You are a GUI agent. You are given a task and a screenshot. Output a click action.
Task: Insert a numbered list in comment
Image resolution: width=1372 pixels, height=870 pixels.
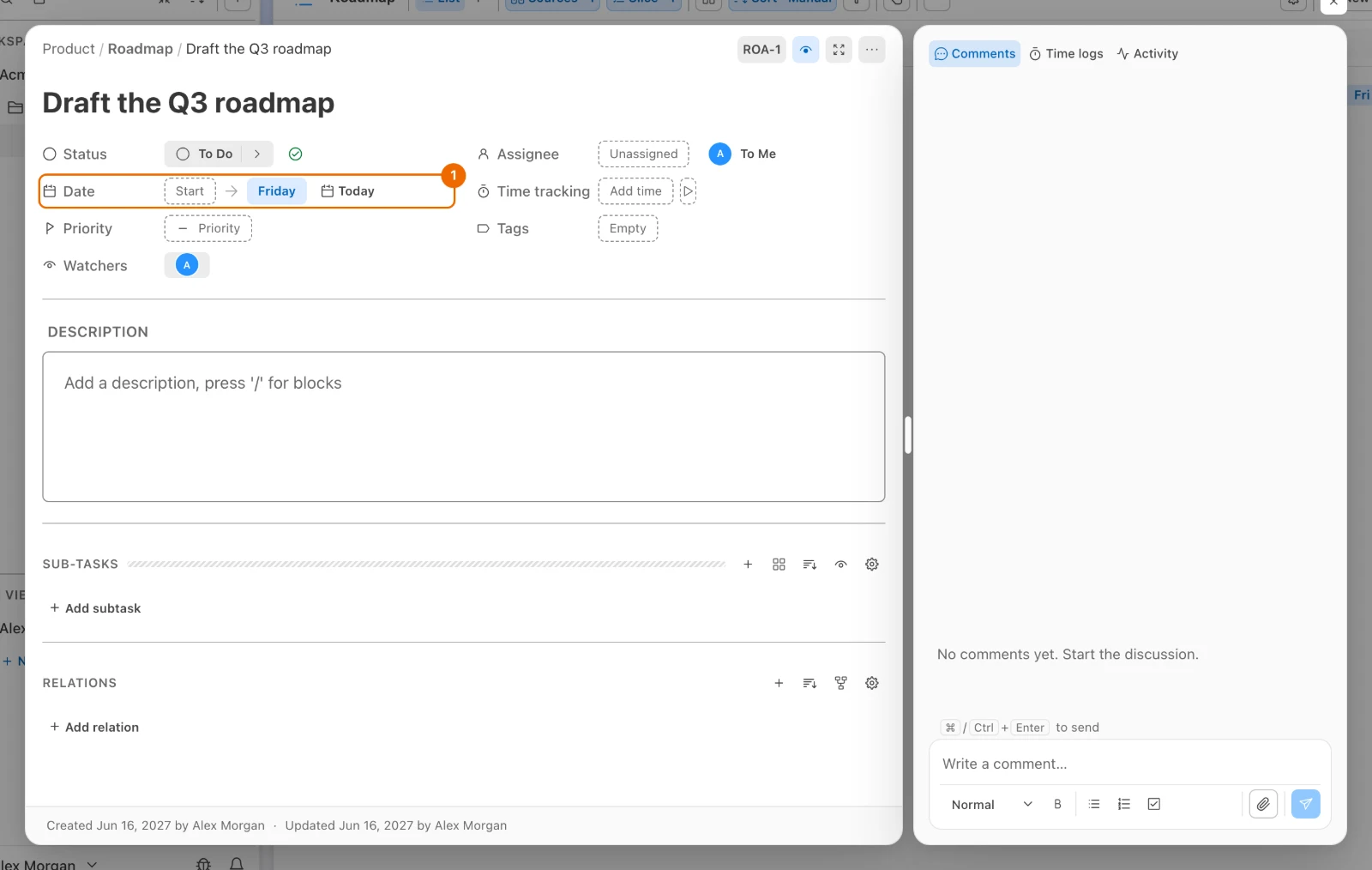(1124, 804)
